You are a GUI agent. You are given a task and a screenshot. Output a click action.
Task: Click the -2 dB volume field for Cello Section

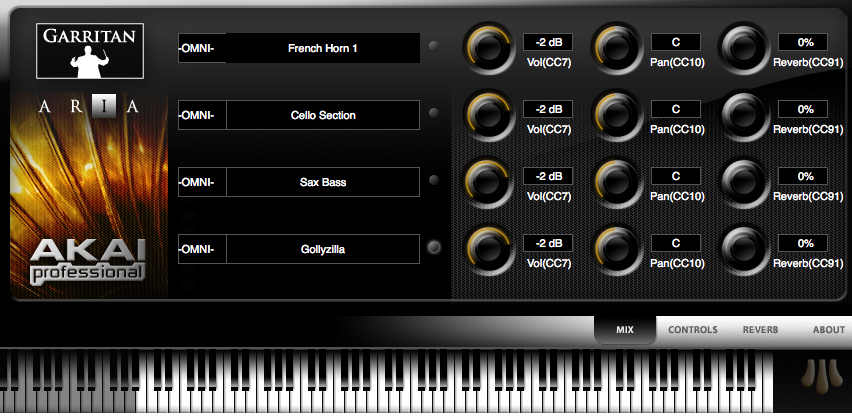(x=548, y=109)
